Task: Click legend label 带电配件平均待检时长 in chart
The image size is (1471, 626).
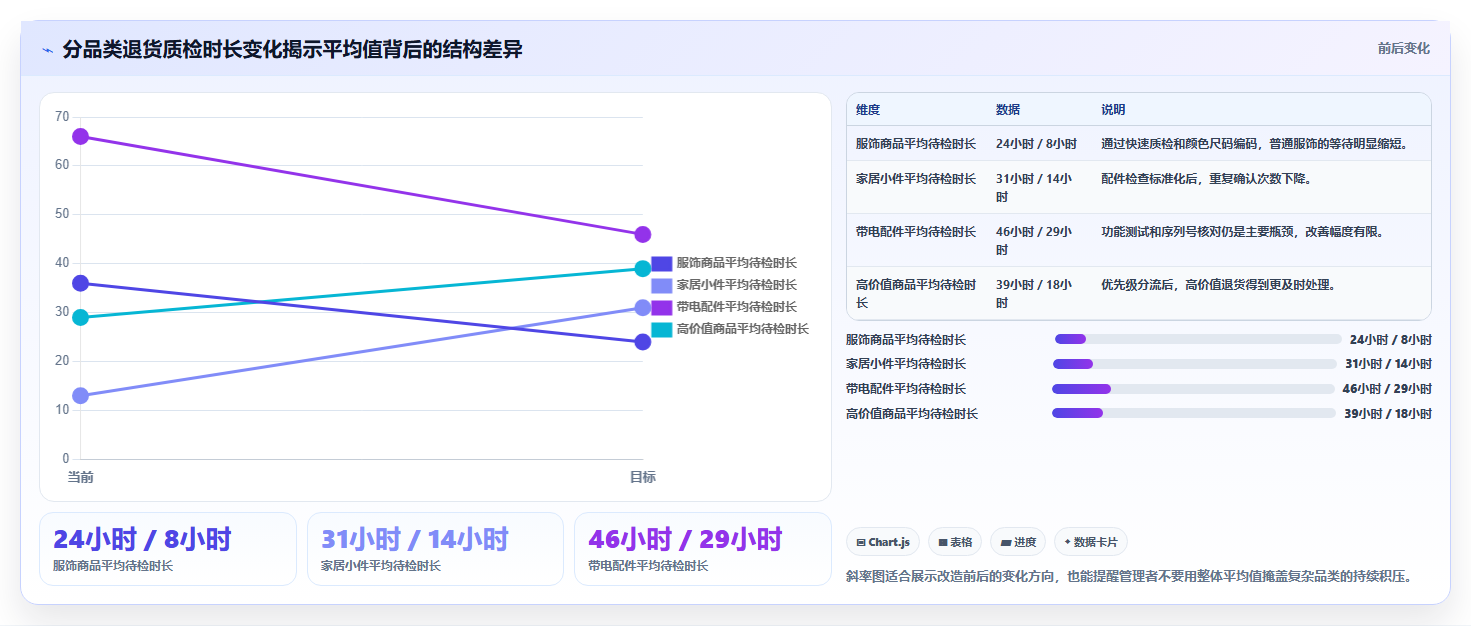Action: coord(737,307)
